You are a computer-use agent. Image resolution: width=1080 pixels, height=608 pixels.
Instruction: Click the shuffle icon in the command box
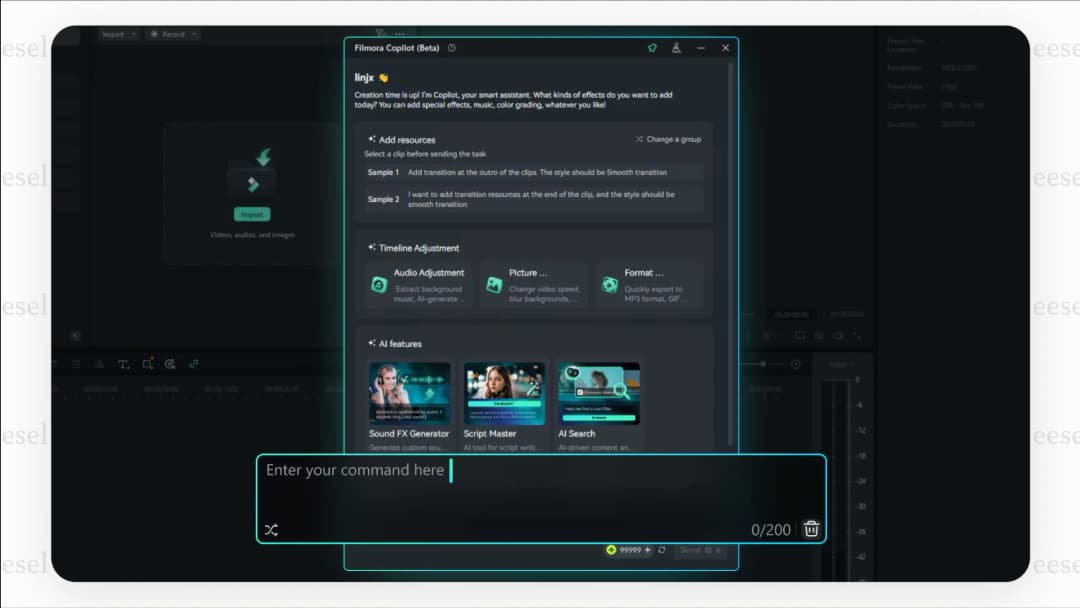coord(271,530)
